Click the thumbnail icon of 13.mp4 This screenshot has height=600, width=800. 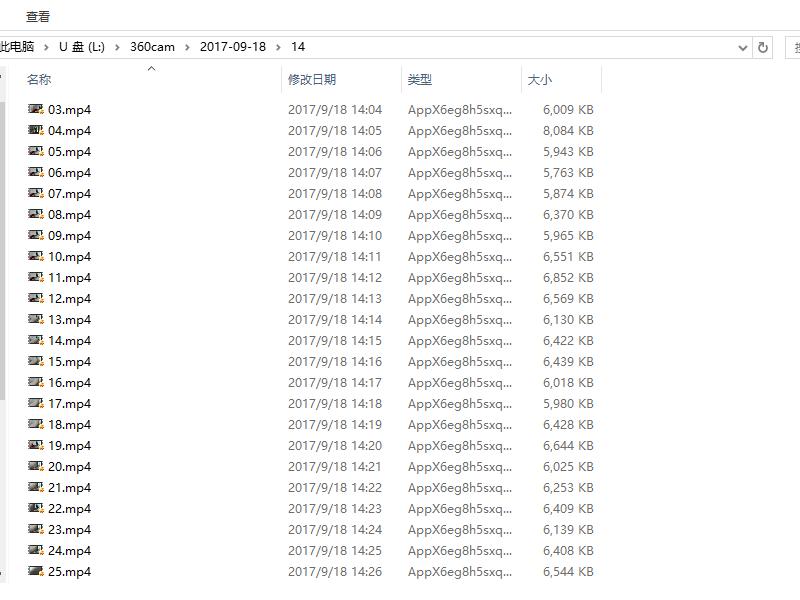coord(34,319)
